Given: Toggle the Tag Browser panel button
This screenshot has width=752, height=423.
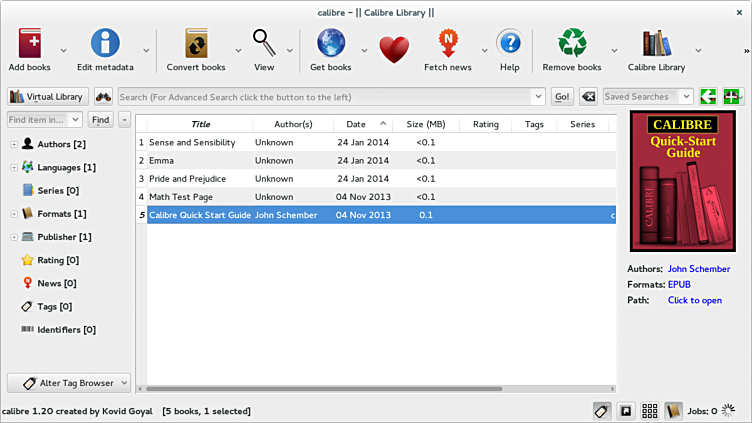Looking at the screenshot, I should pyautogui.click(x=602, y=411).
